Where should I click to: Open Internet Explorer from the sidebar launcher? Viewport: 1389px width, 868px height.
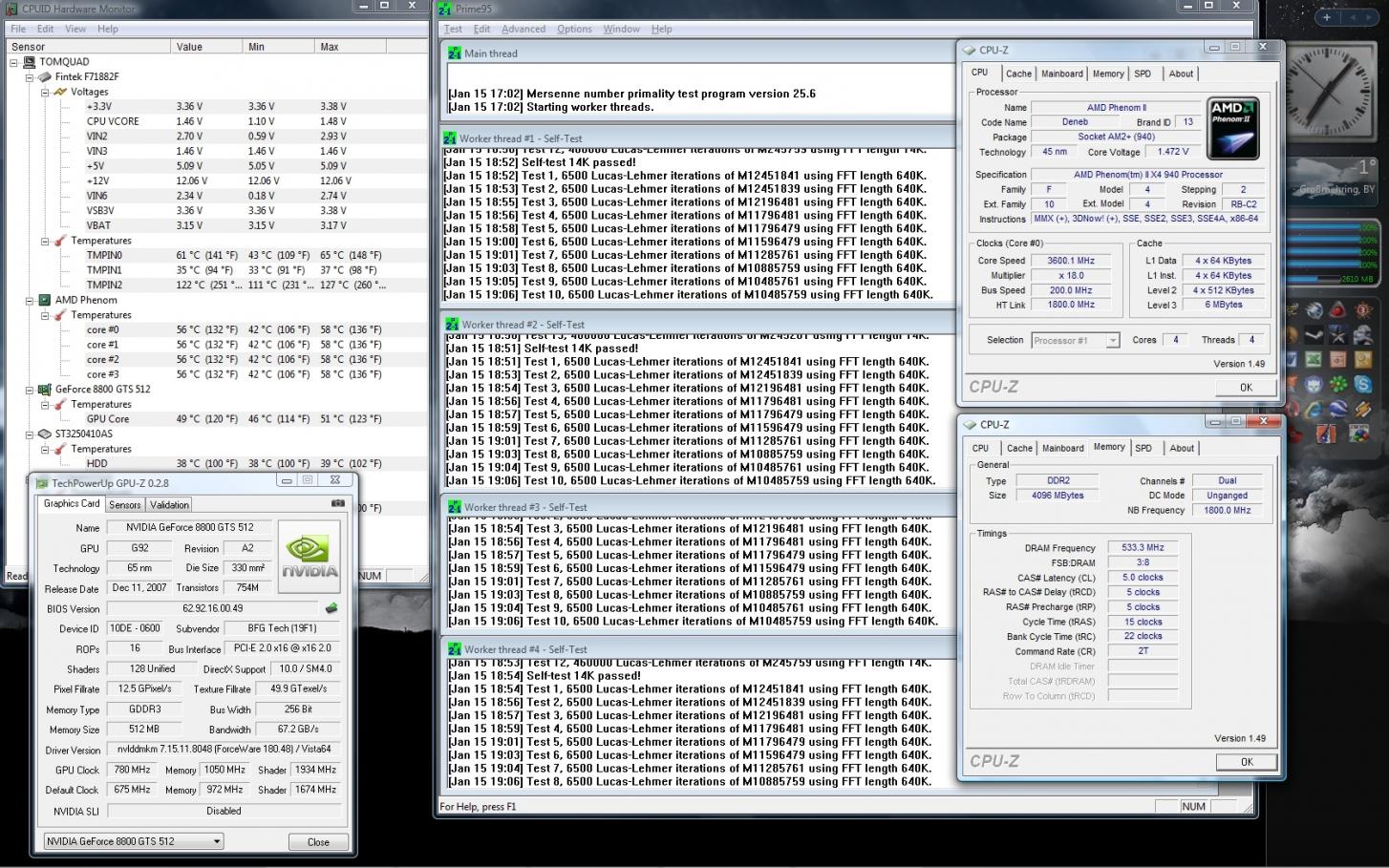tap(1314, 410)
